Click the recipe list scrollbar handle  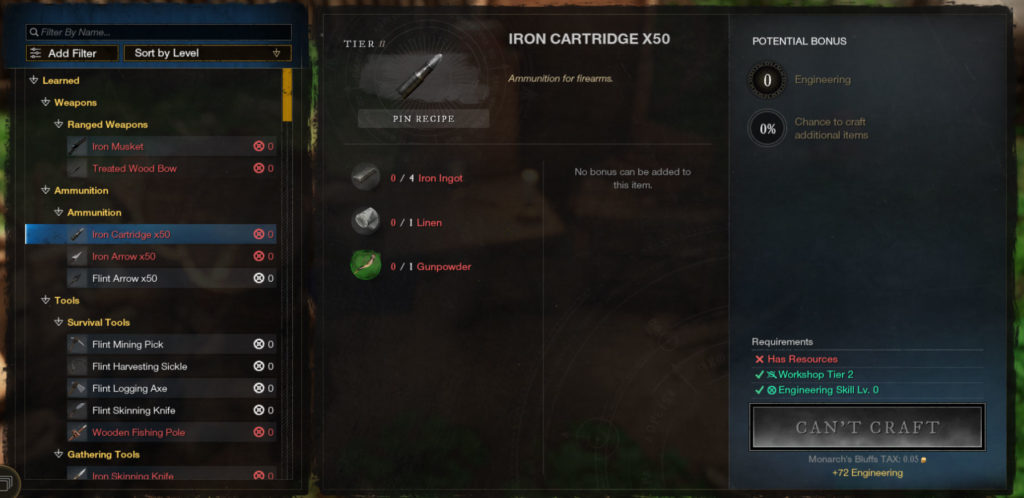tap(287, 95)
